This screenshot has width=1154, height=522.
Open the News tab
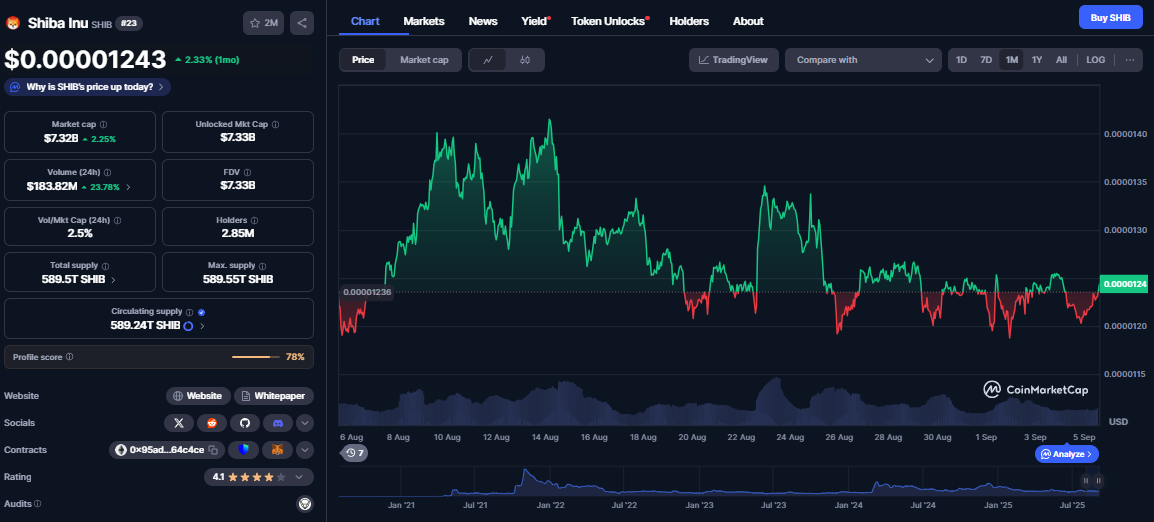point(483,21)
